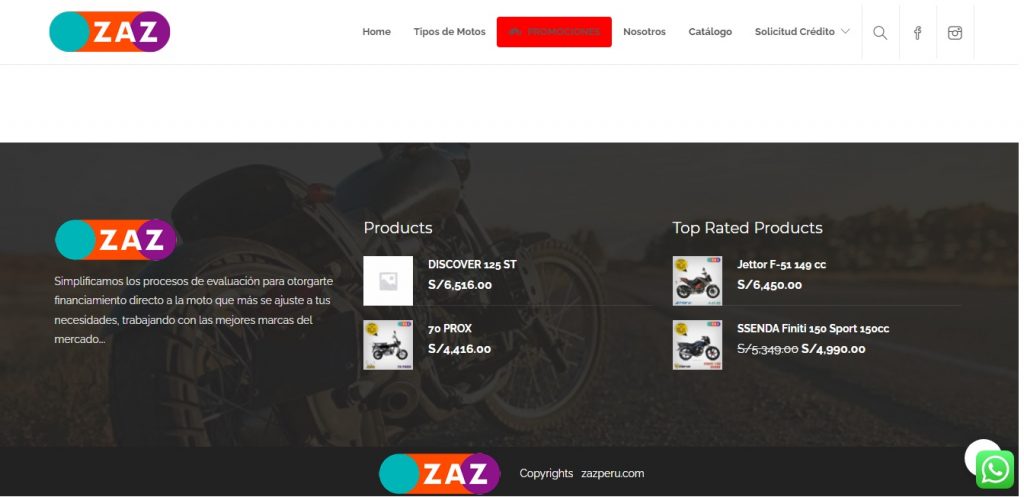This screenshot has width=1024, height=497.
Task: Open the DISCOVER 125 ST product link
Action: pyautogui.click(x=472, y=265)
